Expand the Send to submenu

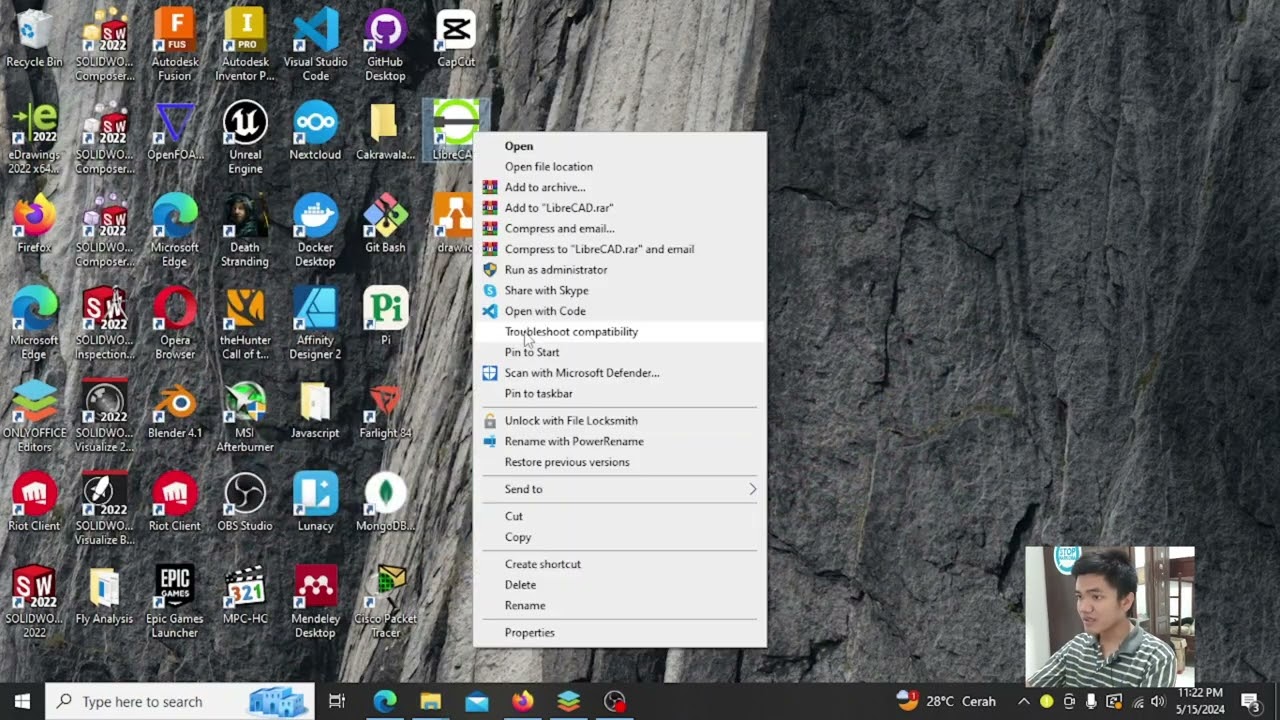pyautogui.click(x=620, y=489)
